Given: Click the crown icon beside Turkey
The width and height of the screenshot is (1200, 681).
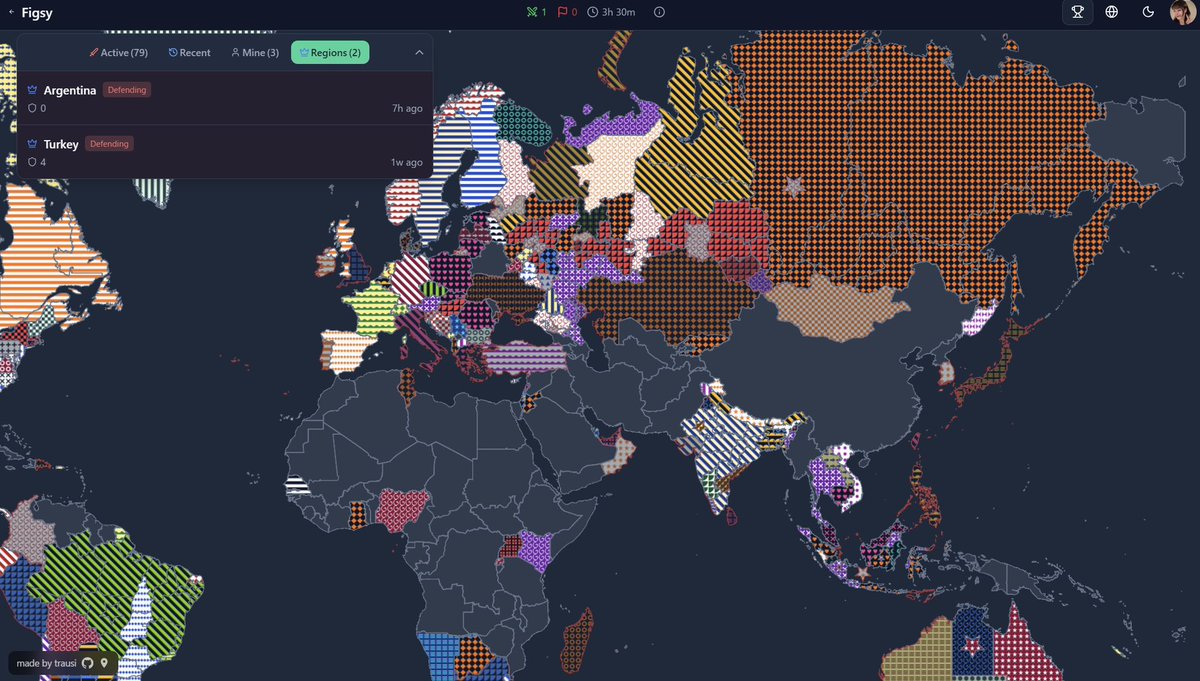Looking at the screenshot, I should pyautogui.click(x=32, y=144).
